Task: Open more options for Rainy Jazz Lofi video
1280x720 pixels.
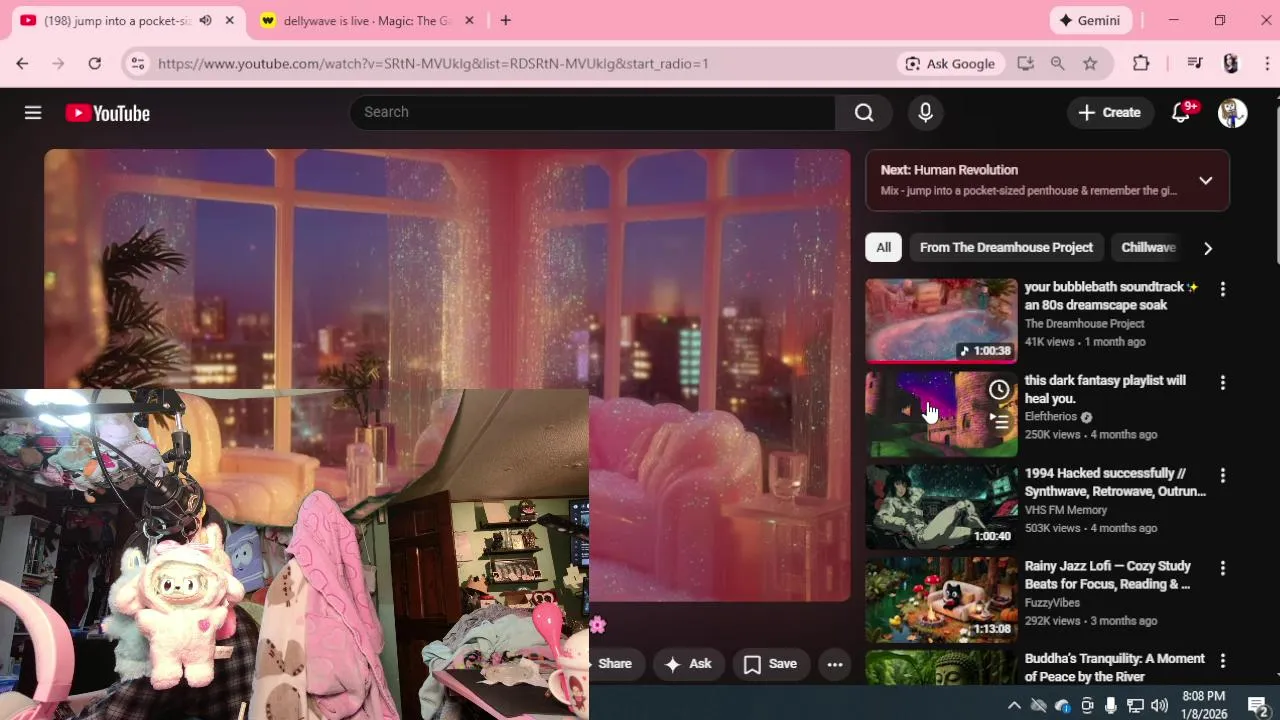Action: pyautogui.click(x=1222, y=568)
